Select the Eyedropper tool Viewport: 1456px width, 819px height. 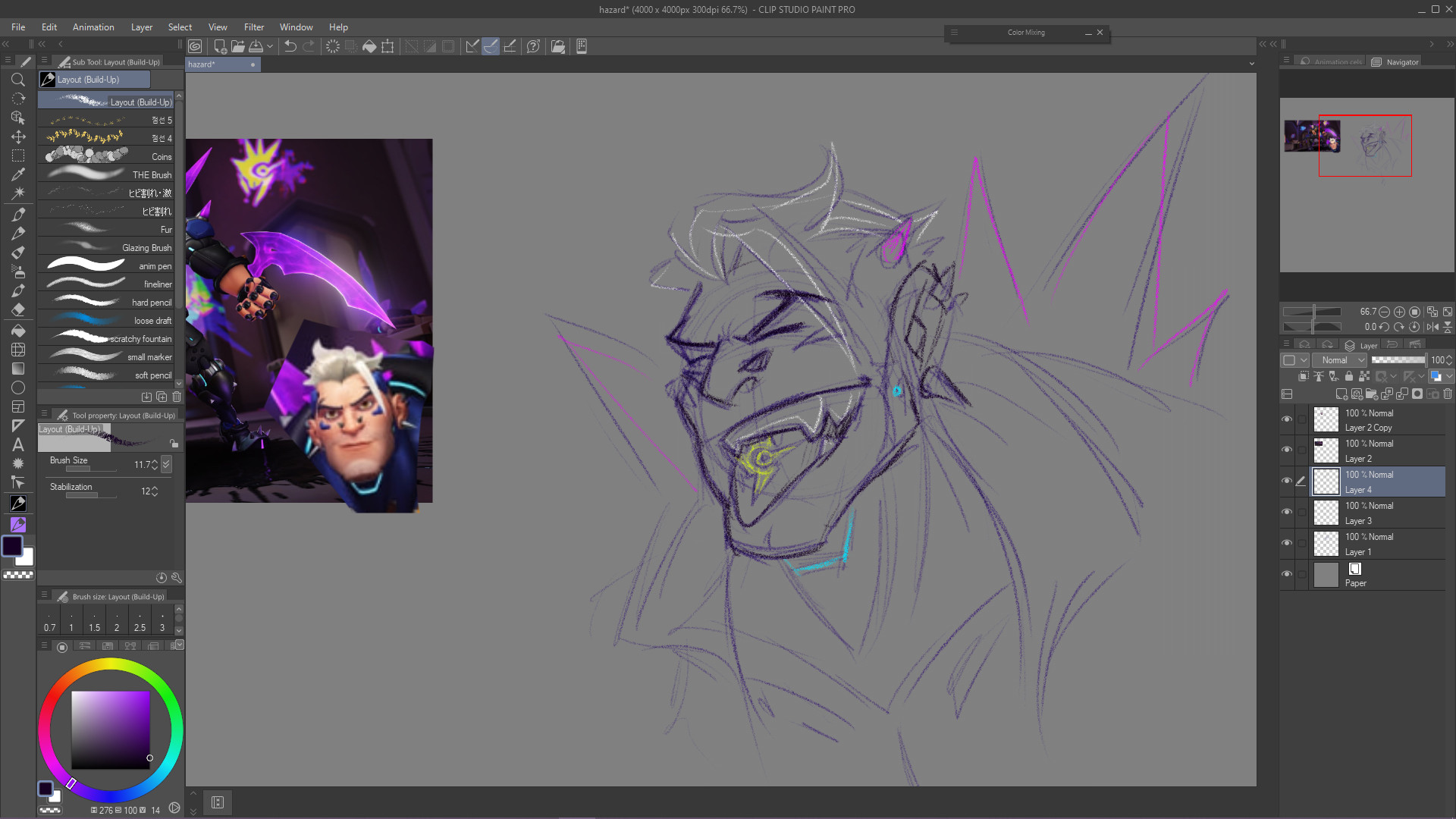(x=18, y=174)
